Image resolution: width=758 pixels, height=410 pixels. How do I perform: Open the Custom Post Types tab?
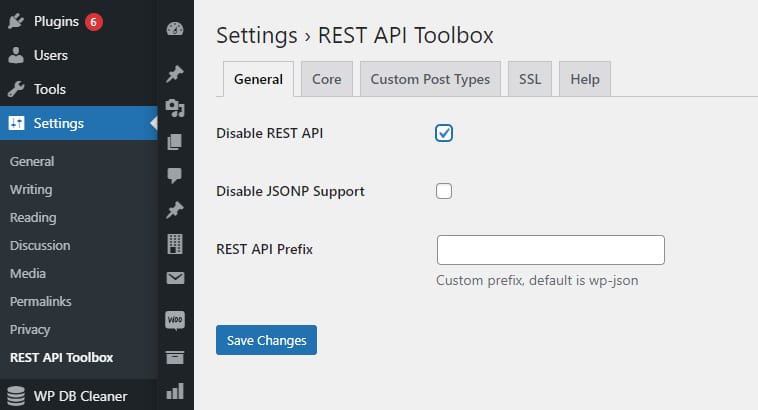click(x=430, y=79)
